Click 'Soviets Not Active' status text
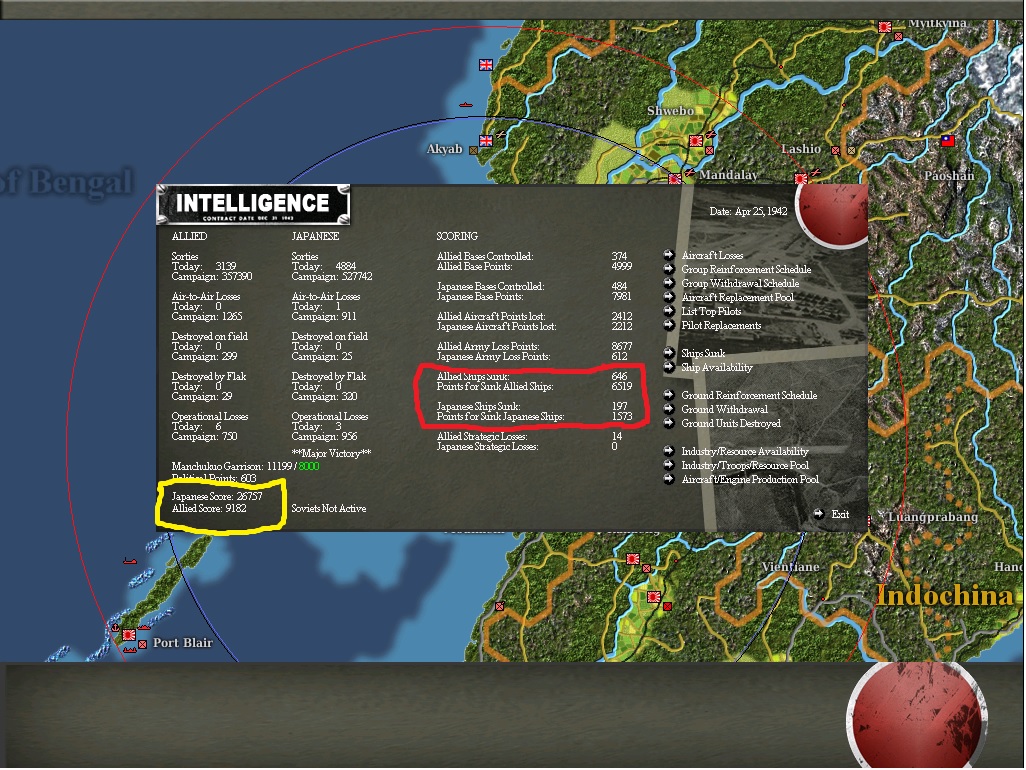Image resolution: width=1026 pixels, height=770 pixels. tap(328, 508)
